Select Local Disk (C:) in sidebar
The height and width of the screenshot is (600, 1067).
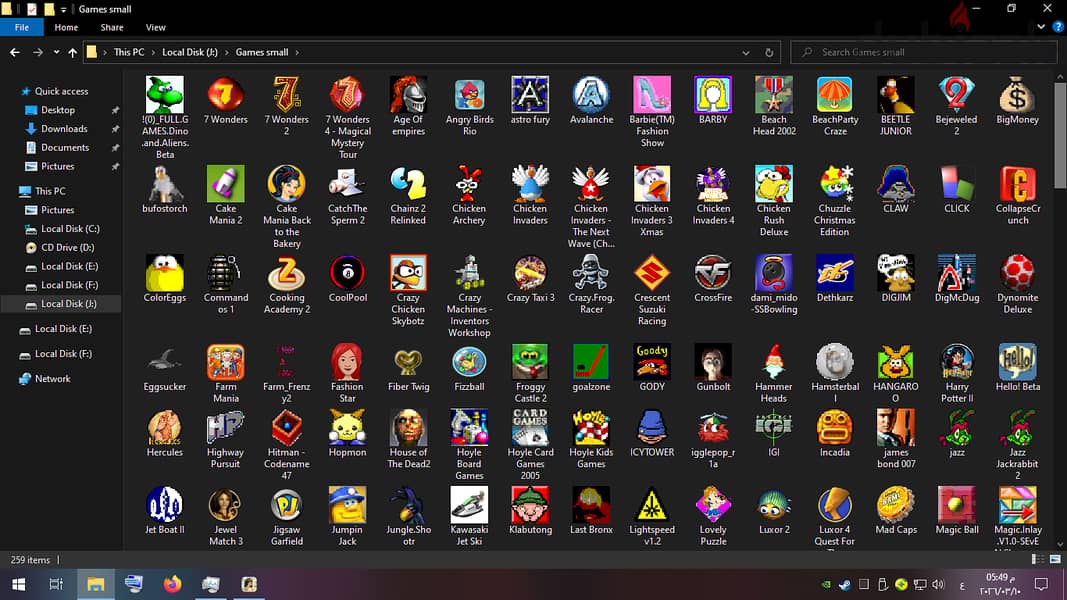[70, 229]
